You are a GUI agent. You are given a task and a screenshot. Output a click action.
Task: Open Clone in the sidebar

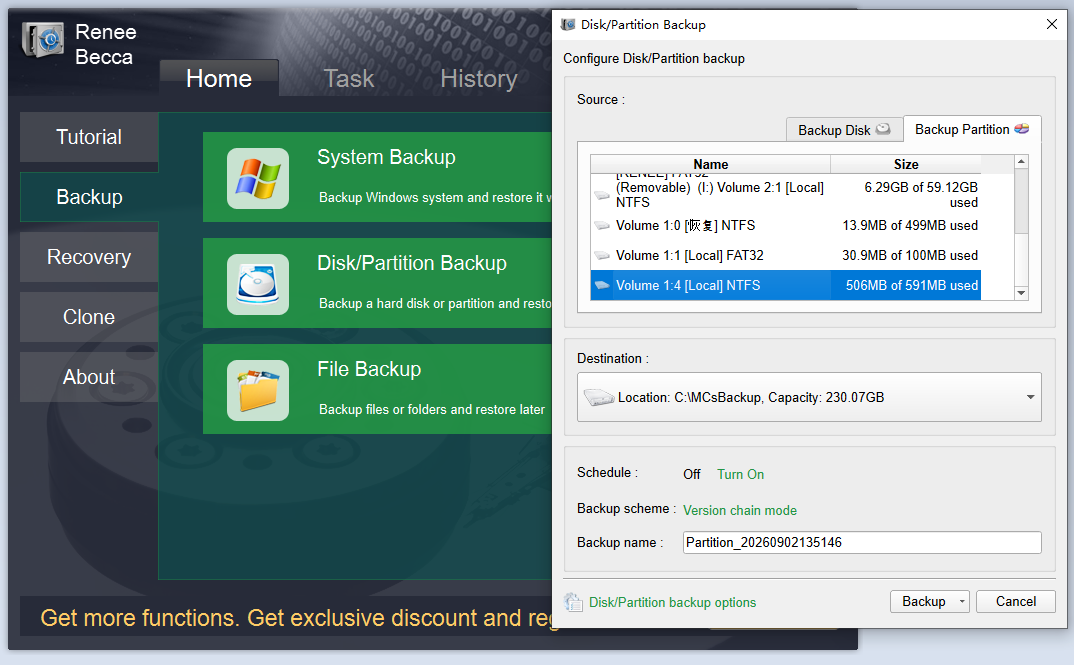[89, 317]
